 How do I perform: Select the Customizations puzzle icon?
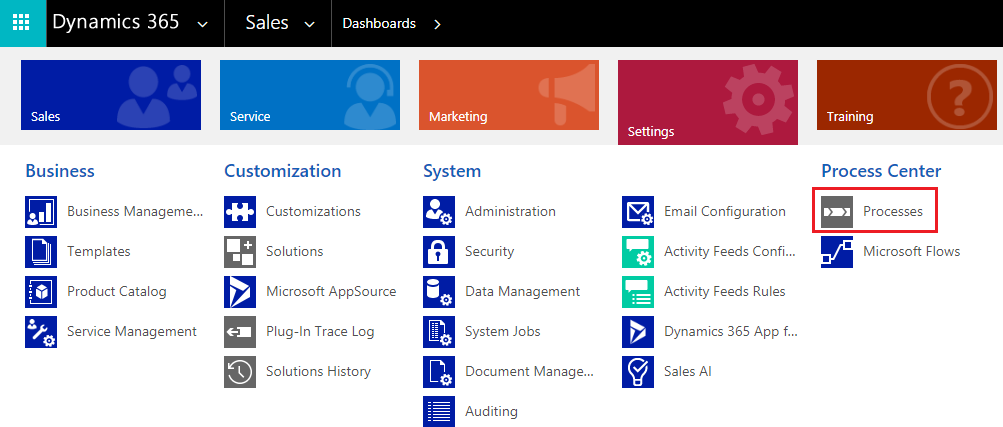pos(240,212)
